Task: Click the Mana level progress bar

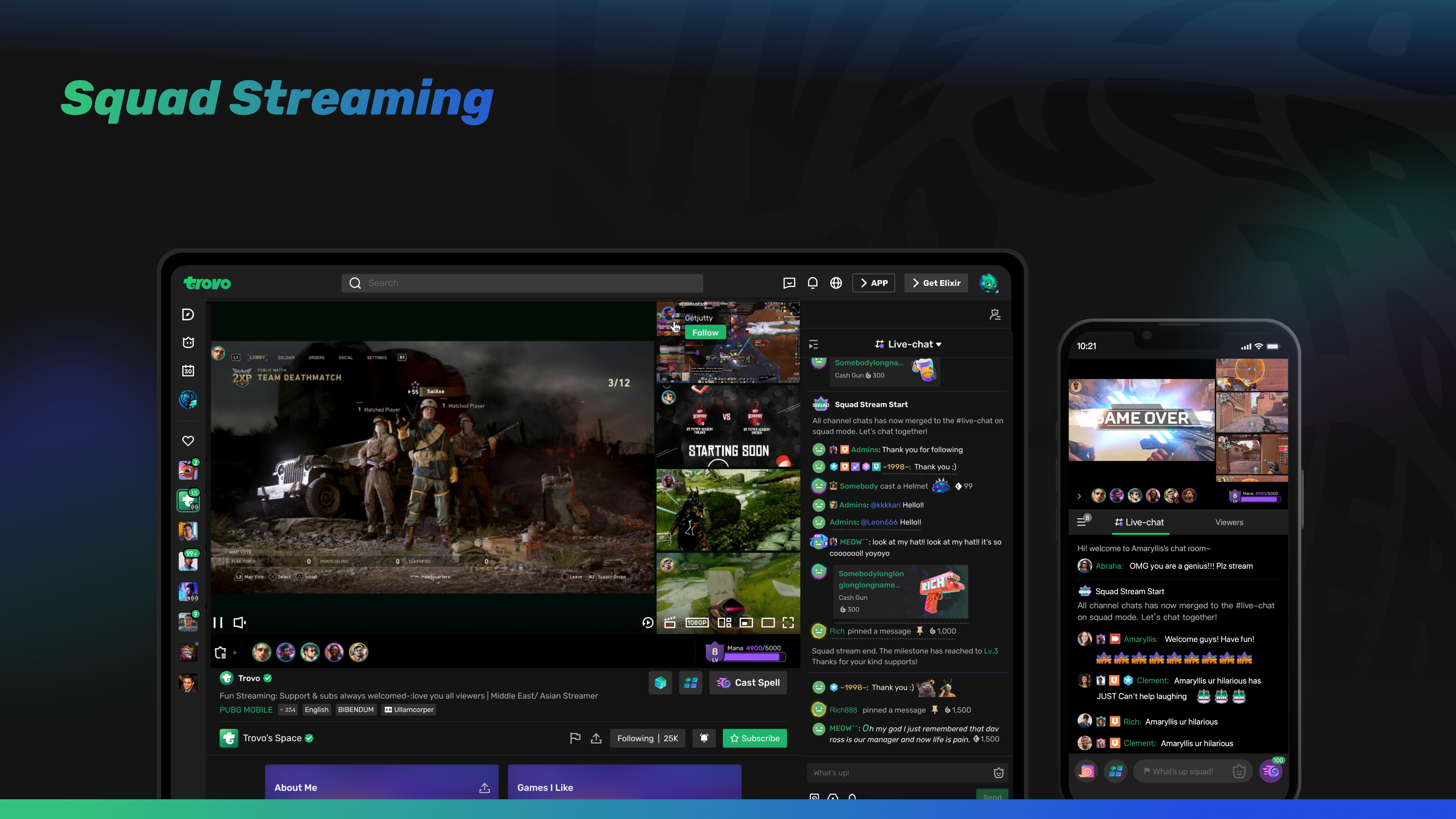Action: [x=754, y=656]
